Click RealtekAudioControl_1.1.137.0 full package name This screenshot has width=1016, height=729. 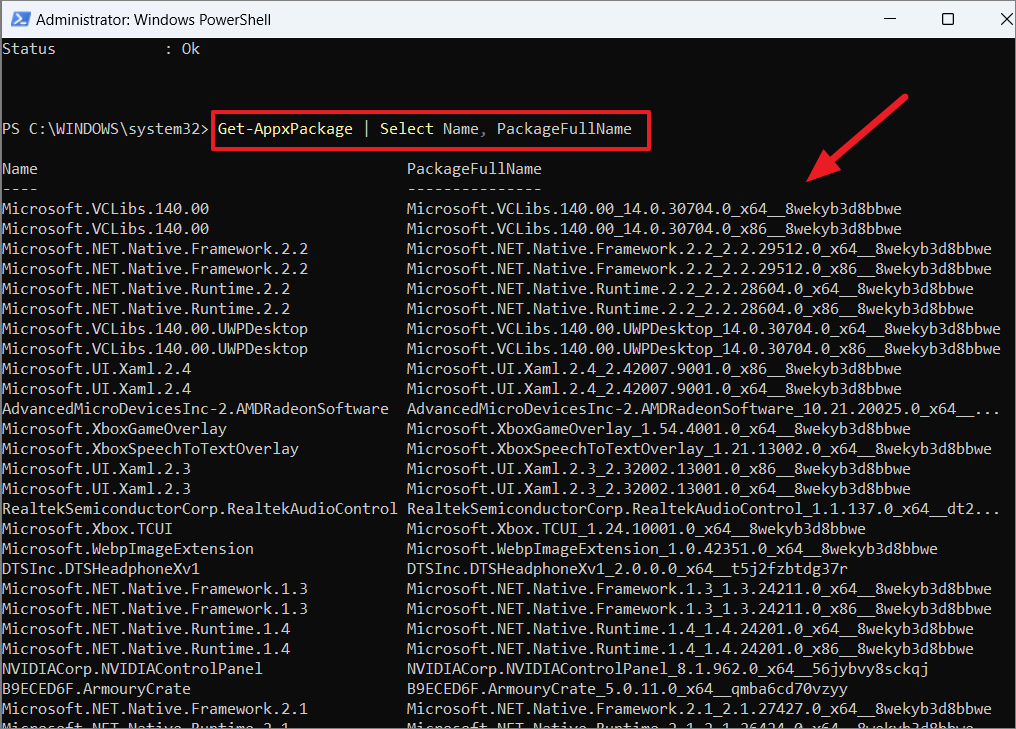coord(704,509)
